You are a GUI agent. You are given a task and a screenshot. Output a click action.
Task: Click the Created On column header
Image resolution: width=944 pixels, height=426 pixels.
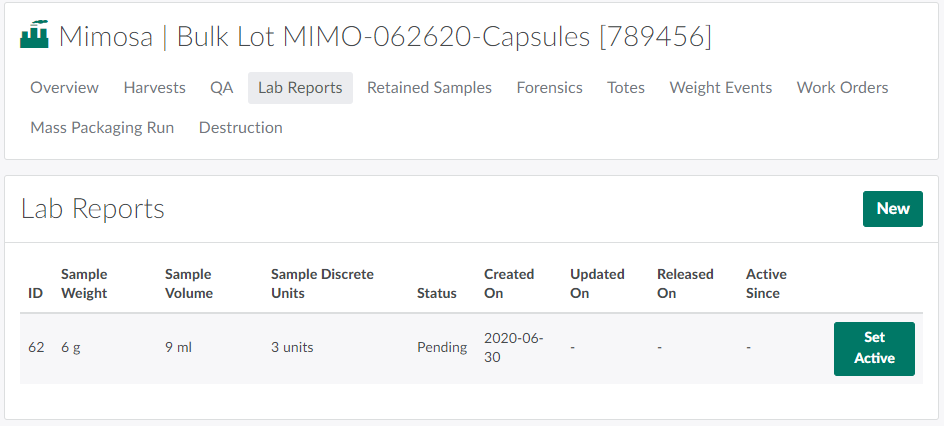[509, 284]
